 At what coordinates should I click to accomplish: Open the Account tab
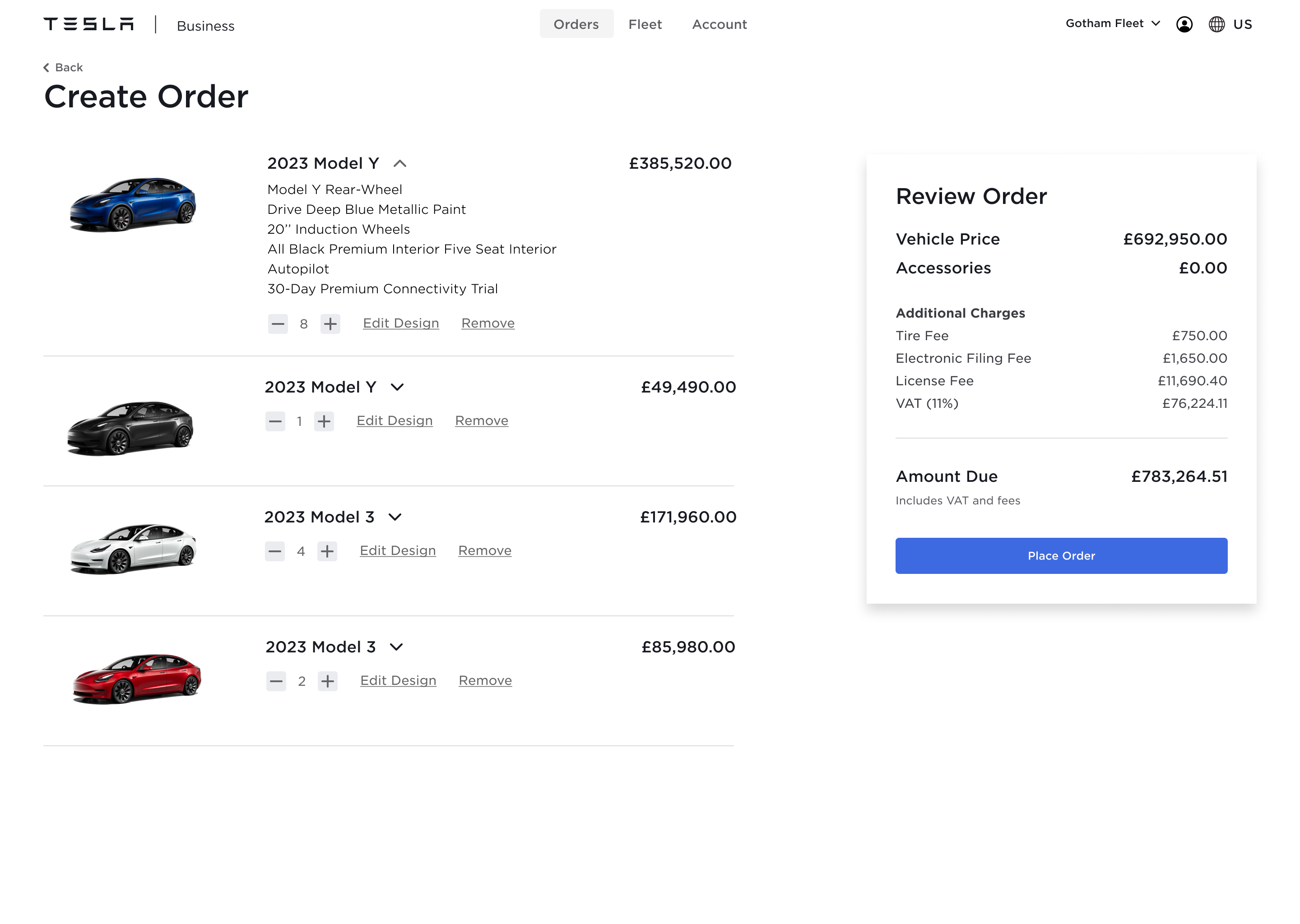(719, 24)
